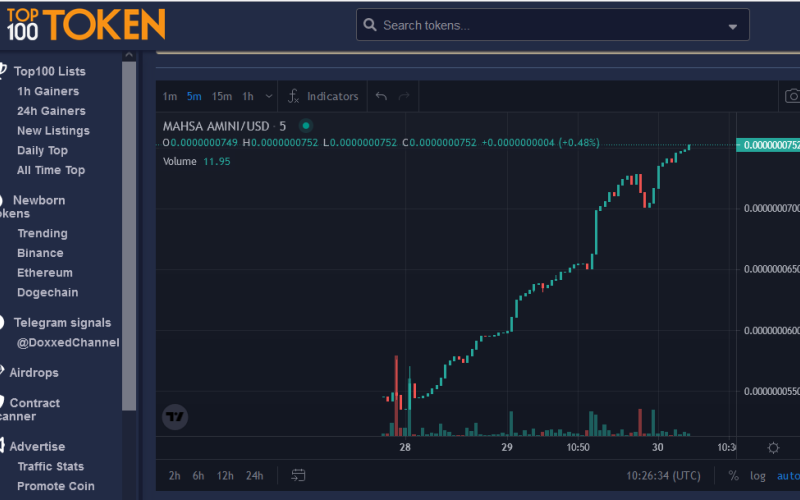The width and height of the screenshot is (800, 500).
Task: Expand the search tokens dropdown arrow
Action: (733, 26)
